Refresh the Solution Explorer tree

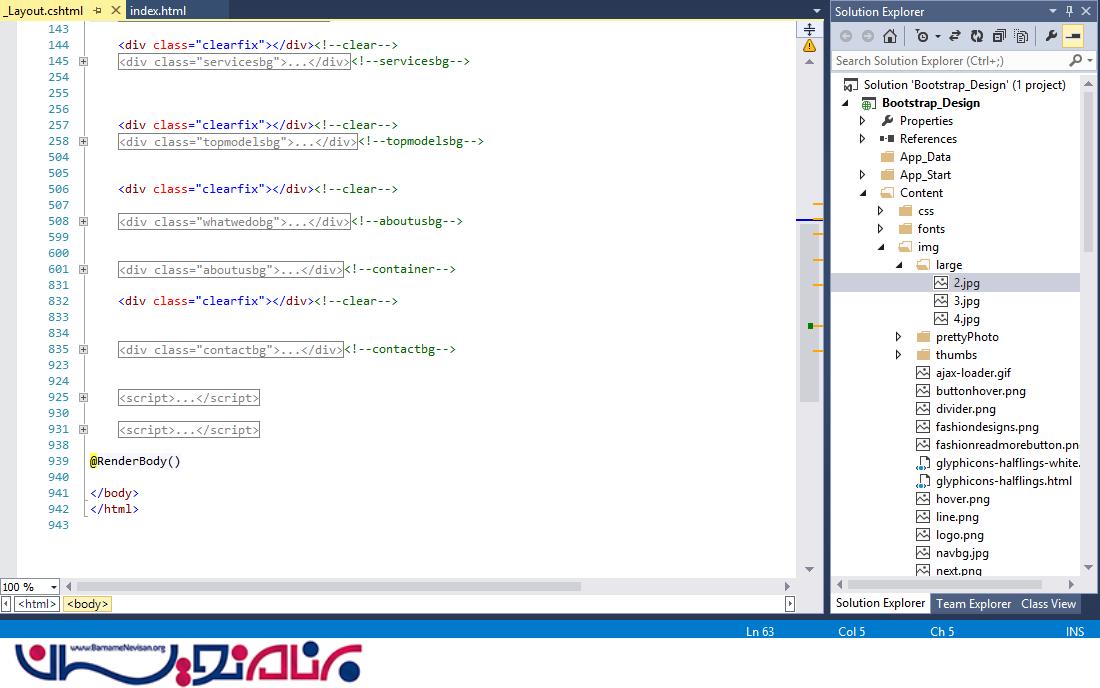[x=976, y=36]
